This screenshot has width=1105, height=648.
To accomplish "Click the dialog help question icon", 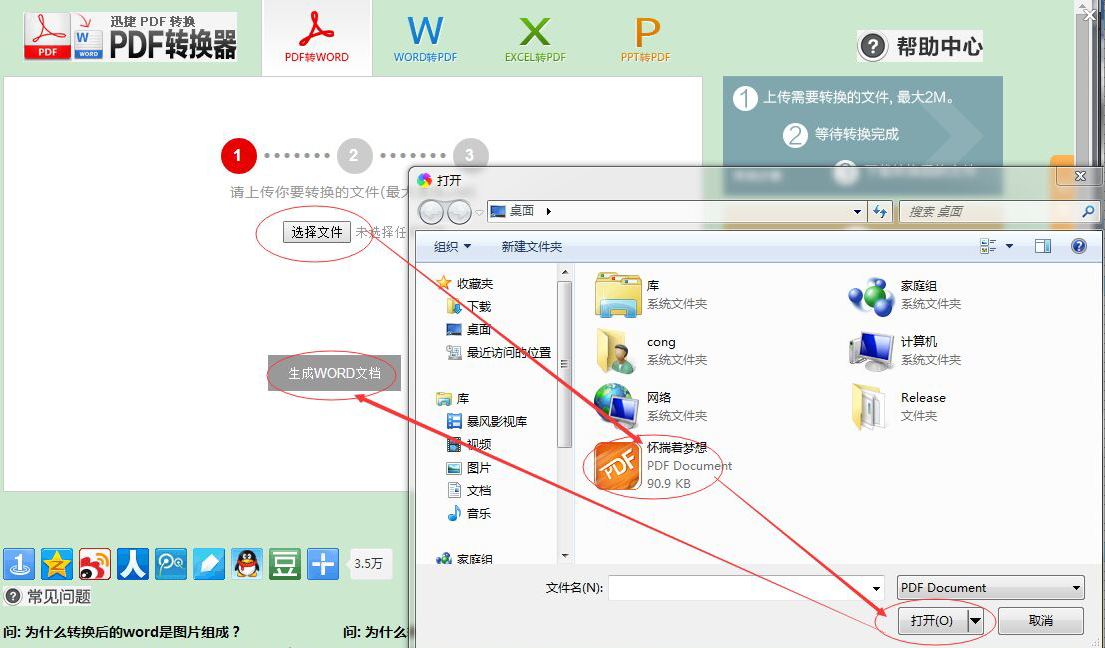I will [1078, 246].
